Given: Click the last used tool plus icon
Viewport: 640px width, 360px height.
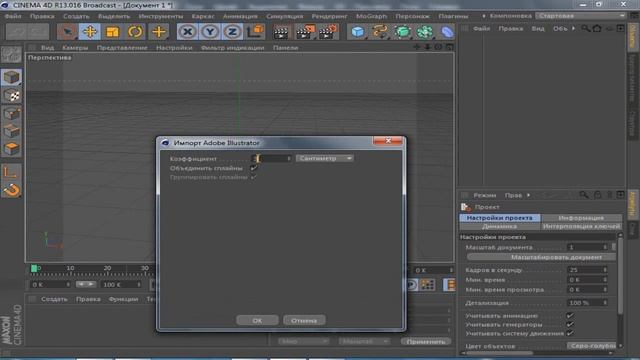Looking at the screenshot, I should pos(159,32).
